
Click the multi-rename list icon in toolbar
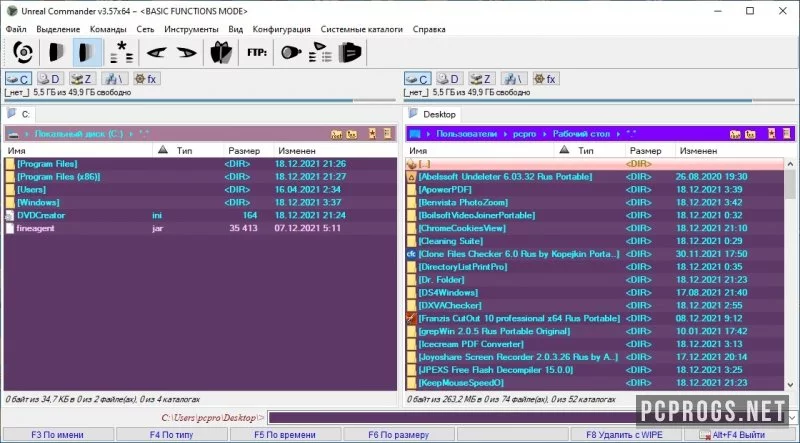pyautogui.click(x=320, y=52)
